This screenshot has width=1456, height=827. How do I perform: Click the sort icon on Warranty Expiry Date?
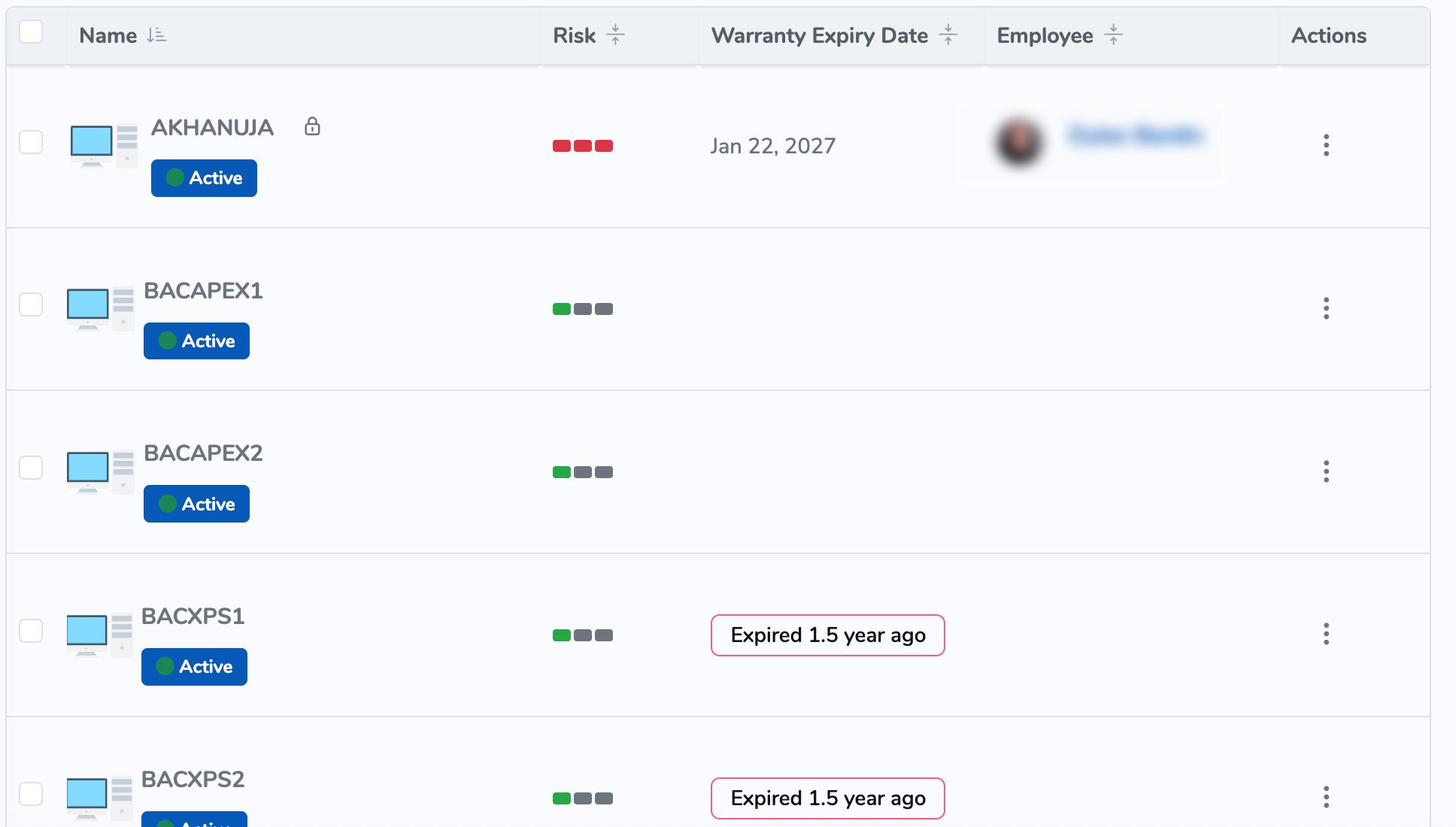click(x=949, y=35)
